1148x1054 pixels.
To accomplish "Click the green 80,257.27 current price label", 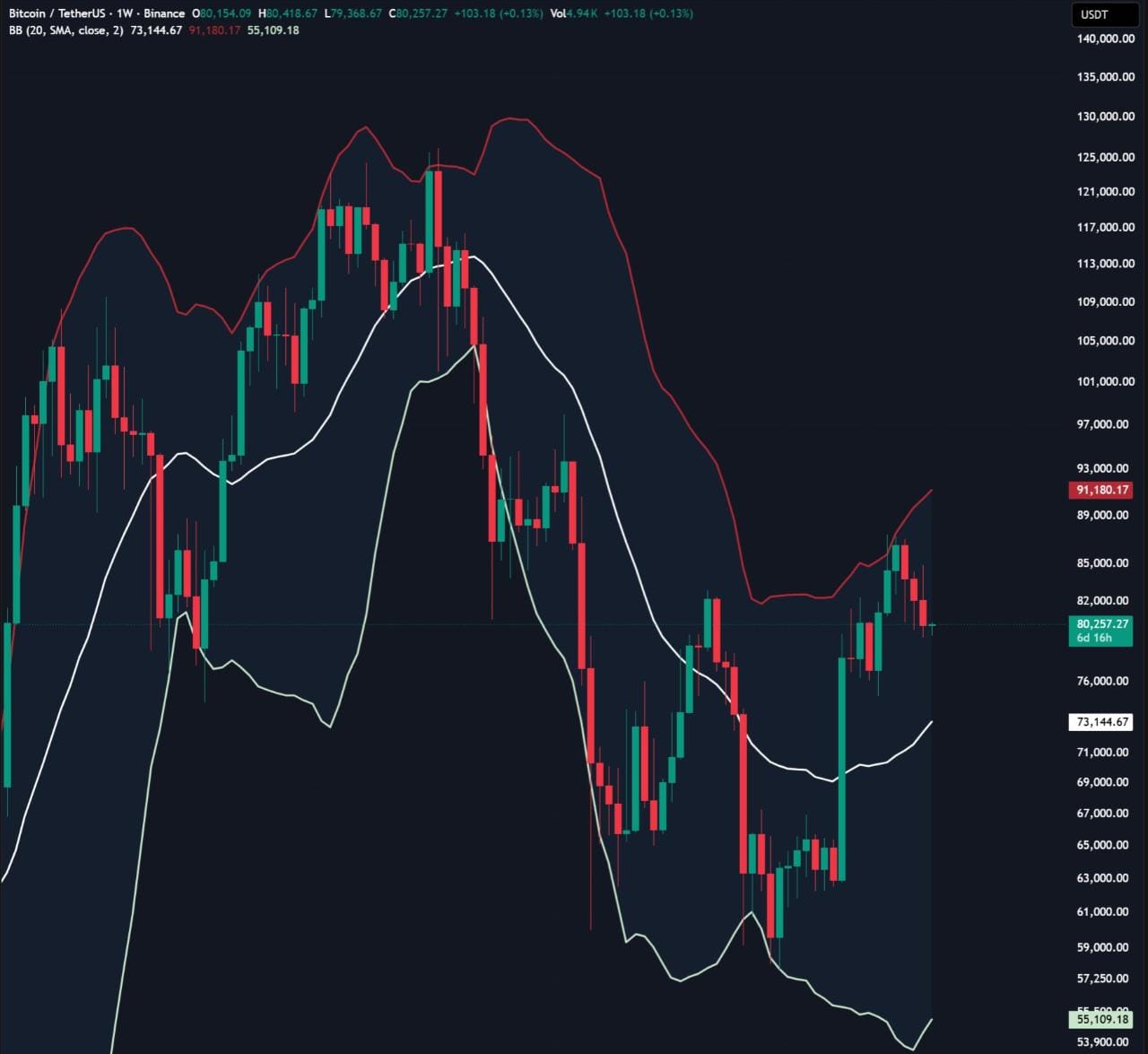I will pos(1100,623).
